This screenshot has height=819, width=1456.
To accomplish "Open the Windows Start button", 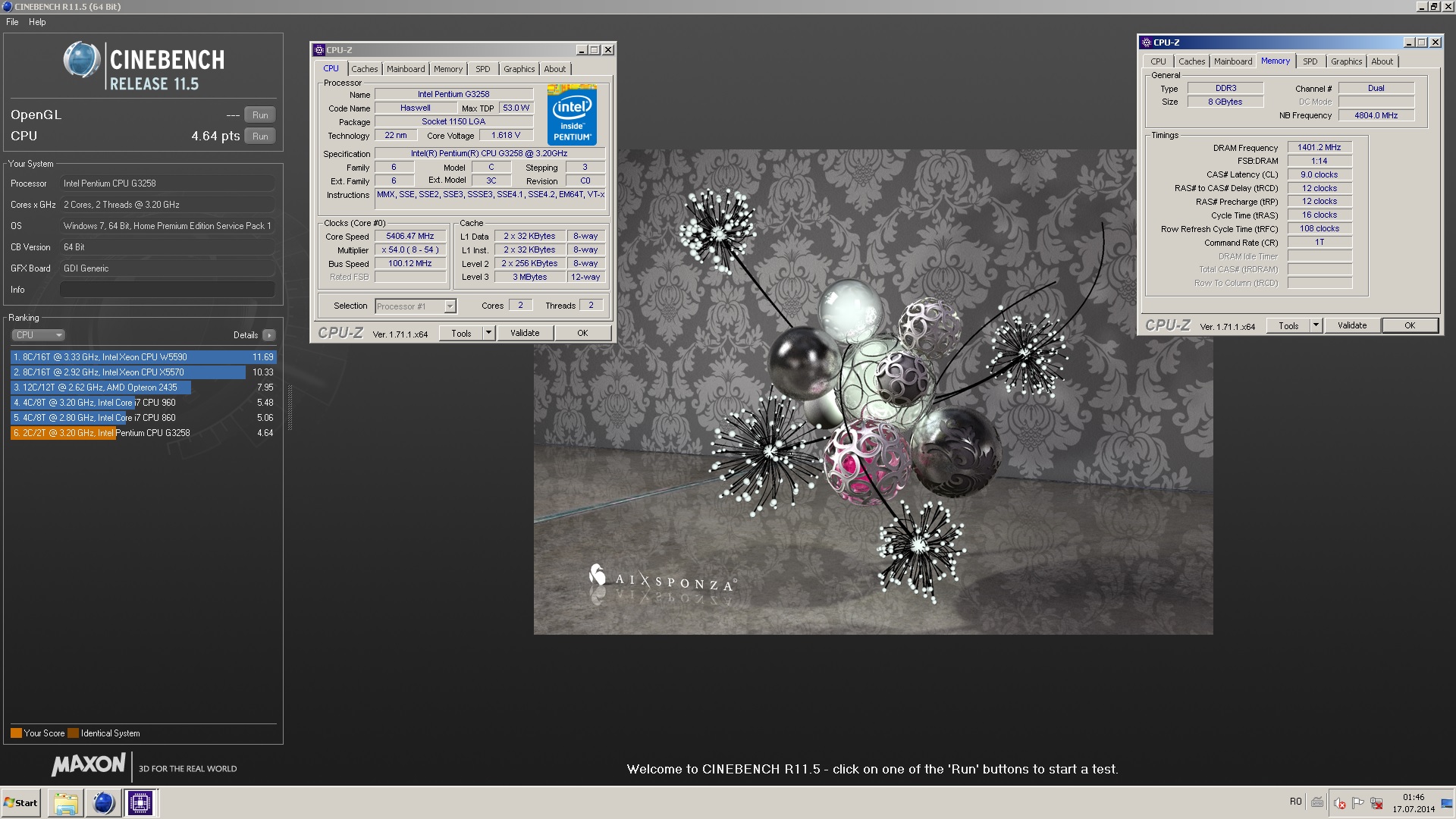I will coord(20,802).
